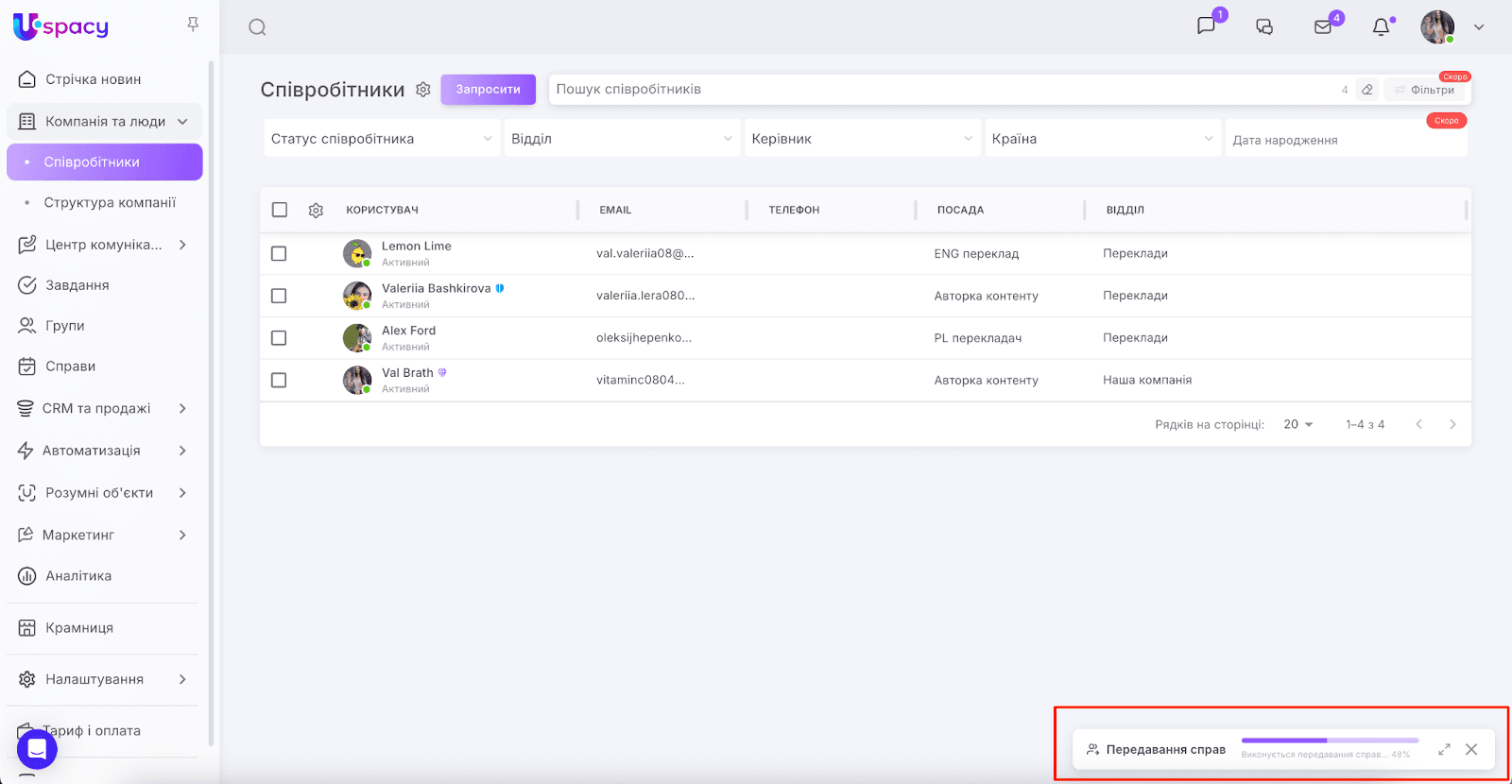Viewport: 1512px width, 784px height.
Task: Tick the checkbox for Lemon Lime
Action: 279,253
